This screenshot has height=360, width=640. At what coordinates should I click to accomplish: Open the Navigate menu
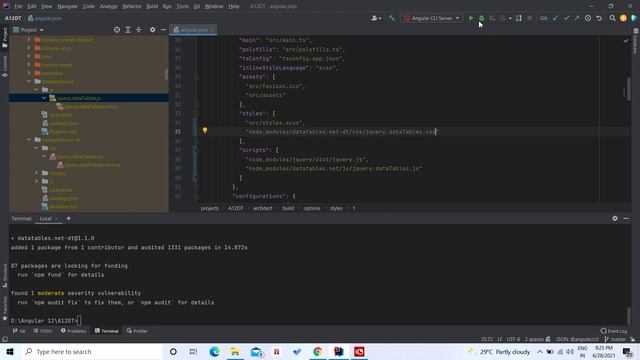tap(67, 6)
